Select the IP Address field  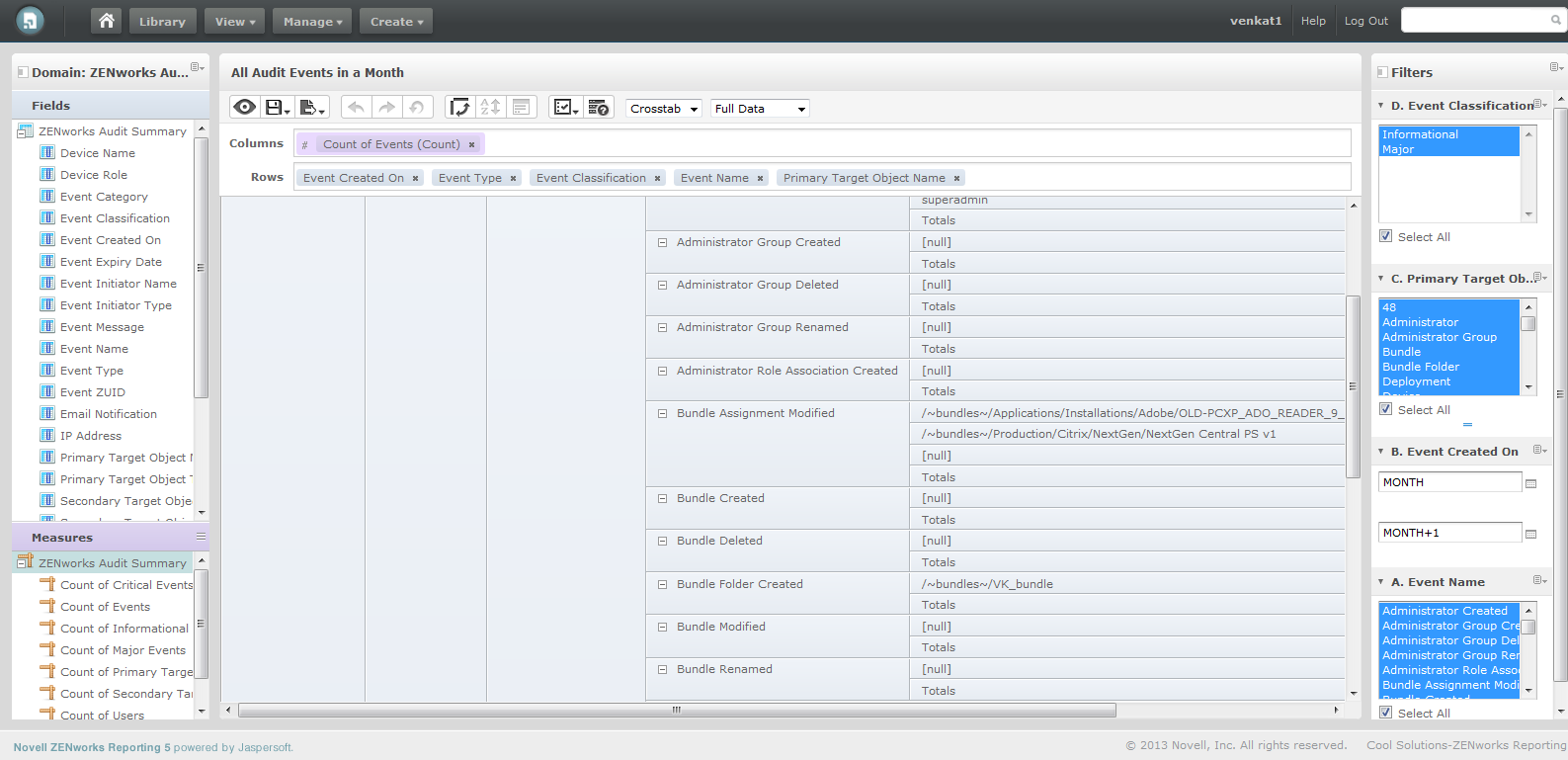point(91,436)
